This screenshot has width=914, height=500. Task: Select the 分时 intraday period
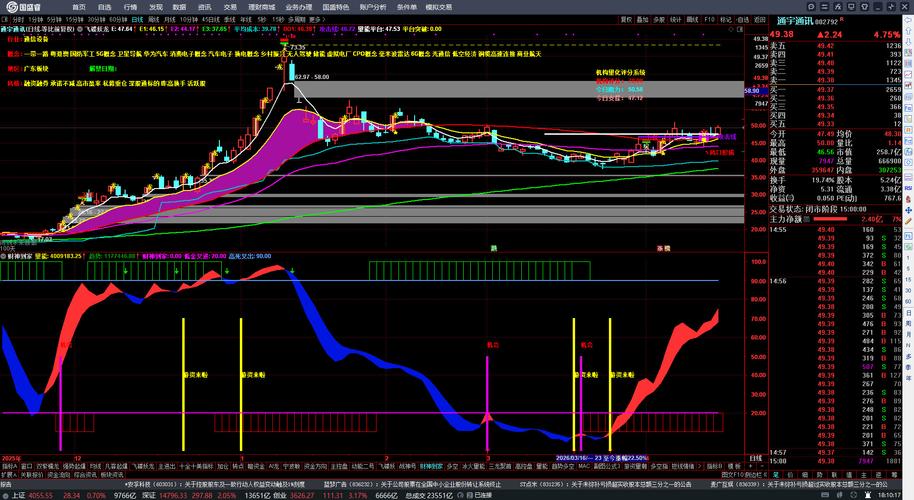click(x=18, y=19)
